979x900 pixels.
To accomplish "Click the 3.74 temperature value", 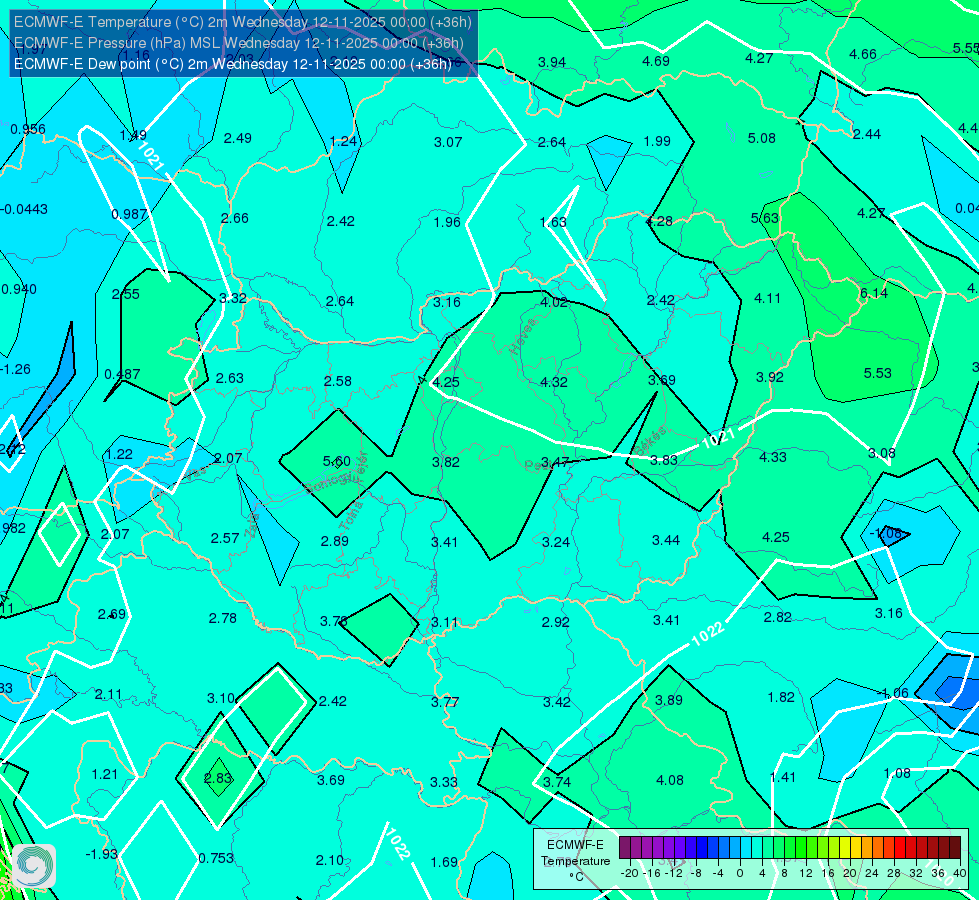I will (556, 782).
